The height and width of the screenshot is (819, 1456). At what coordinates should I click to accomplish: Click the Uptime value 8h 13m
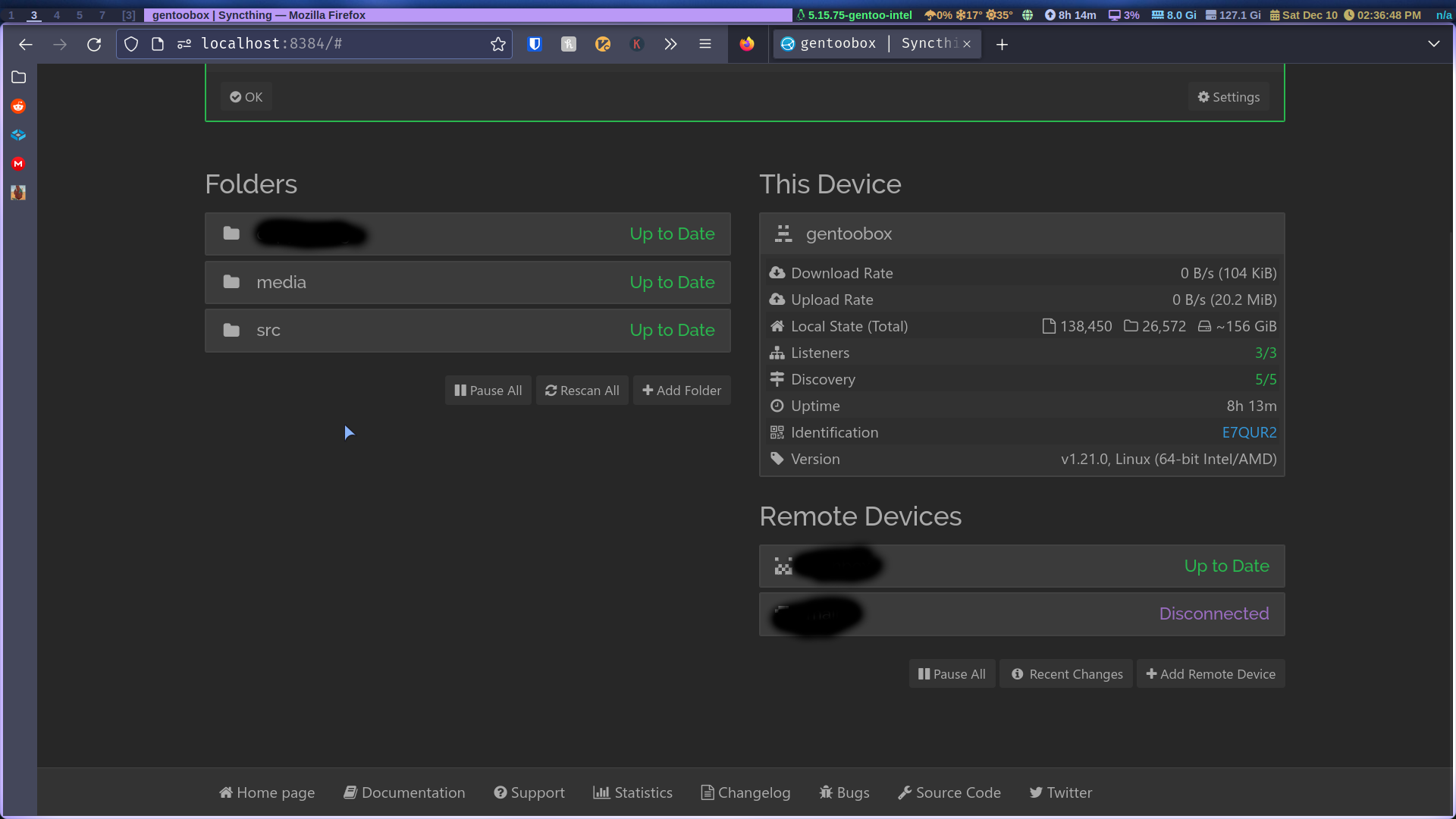(1251, 406)
